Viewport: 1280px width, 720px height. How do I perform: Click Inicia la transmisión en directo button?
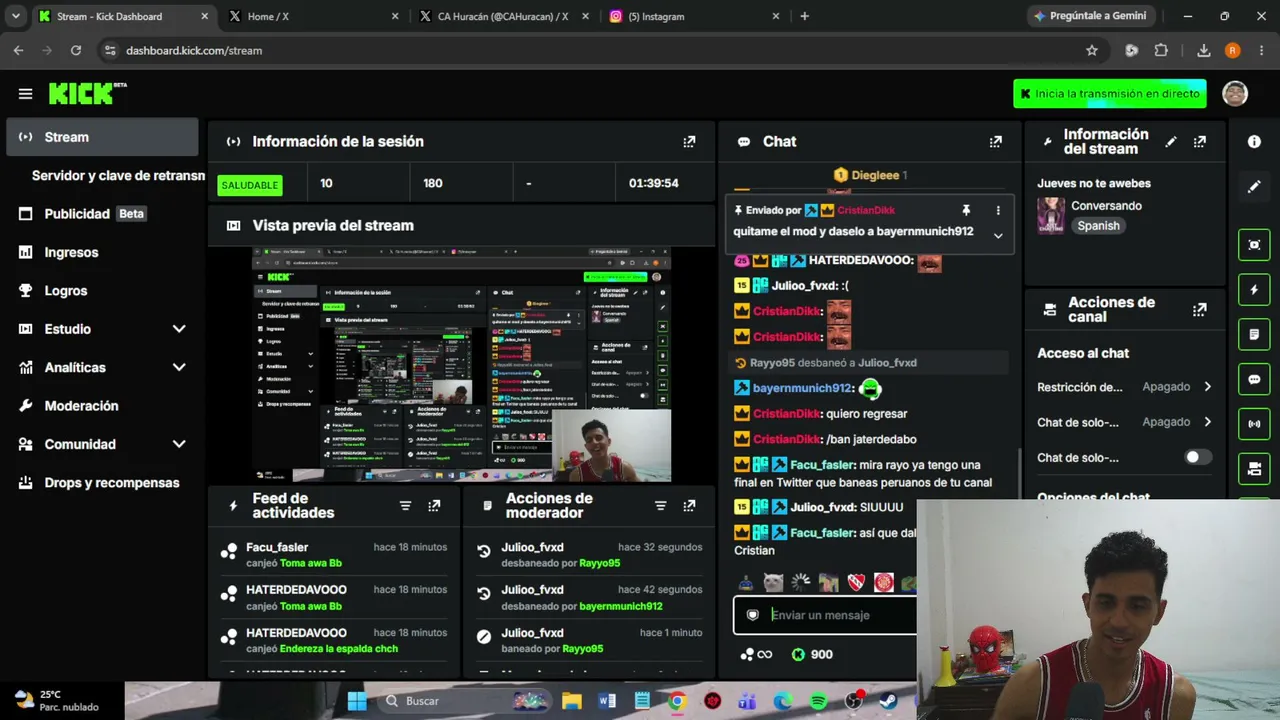(x=1110, y=94)
